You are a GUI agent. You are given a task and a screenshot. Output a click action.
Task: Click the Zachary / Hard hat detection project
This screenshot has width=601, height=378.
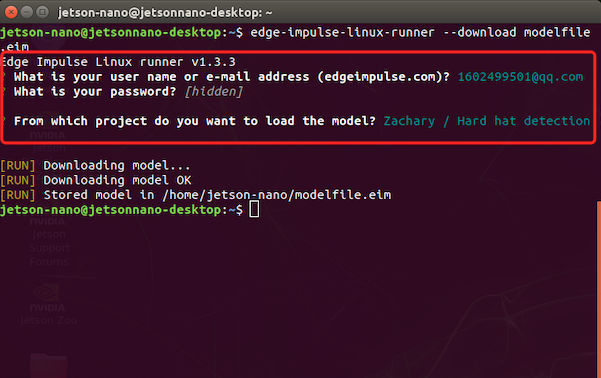click(x=487, y=121)
